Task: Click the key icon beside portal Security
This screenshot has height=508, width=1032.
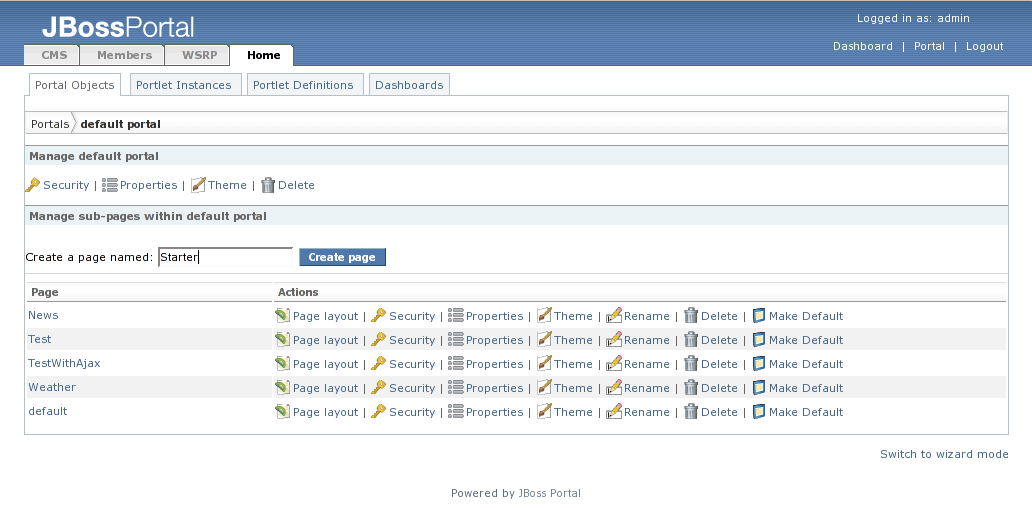Action: [x=32, y=185]
